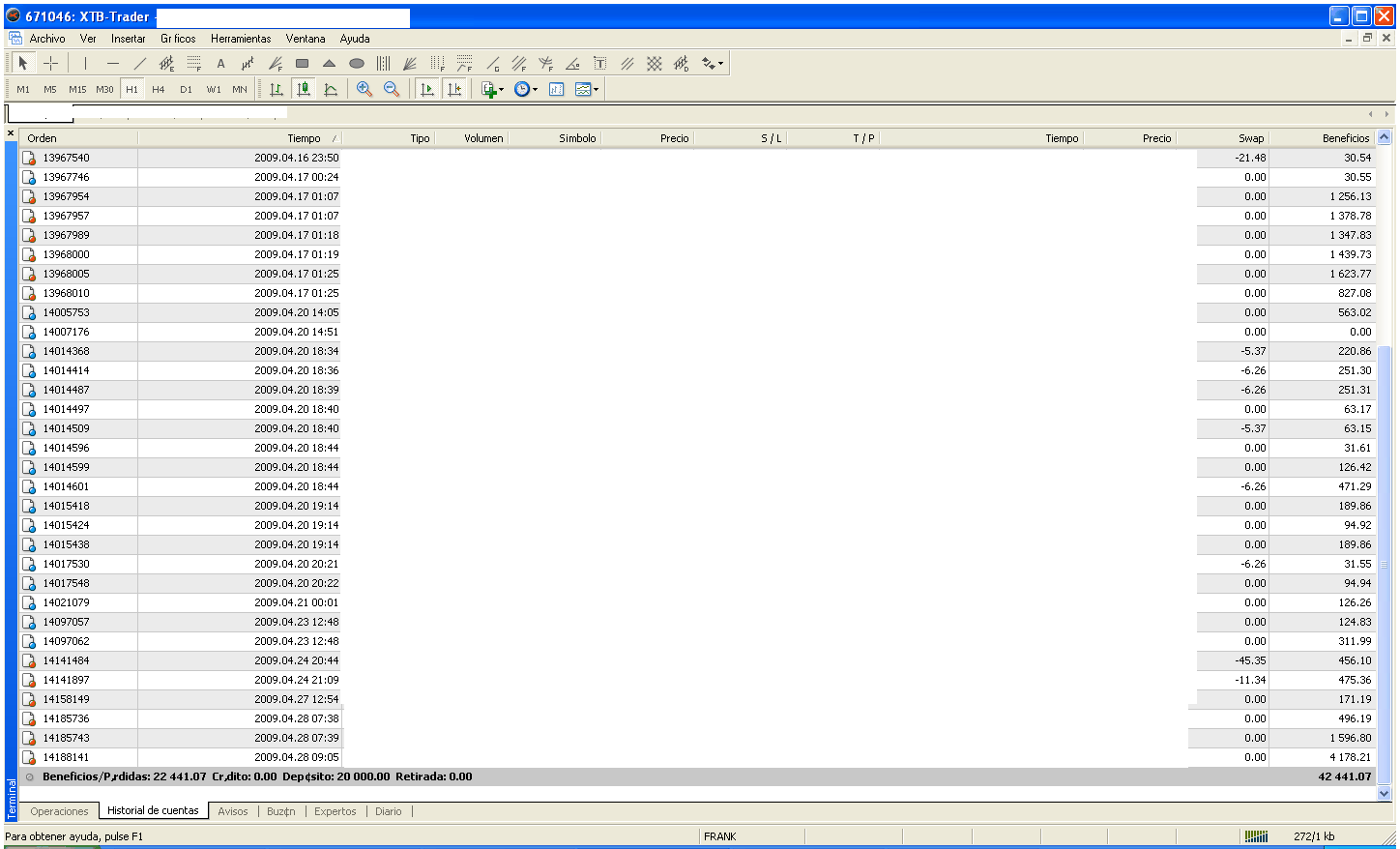The height and width of the screenshot is (849, 1400).
Task: Select the Fibonacci retracement tool
Action: click(x=193, y=64)
